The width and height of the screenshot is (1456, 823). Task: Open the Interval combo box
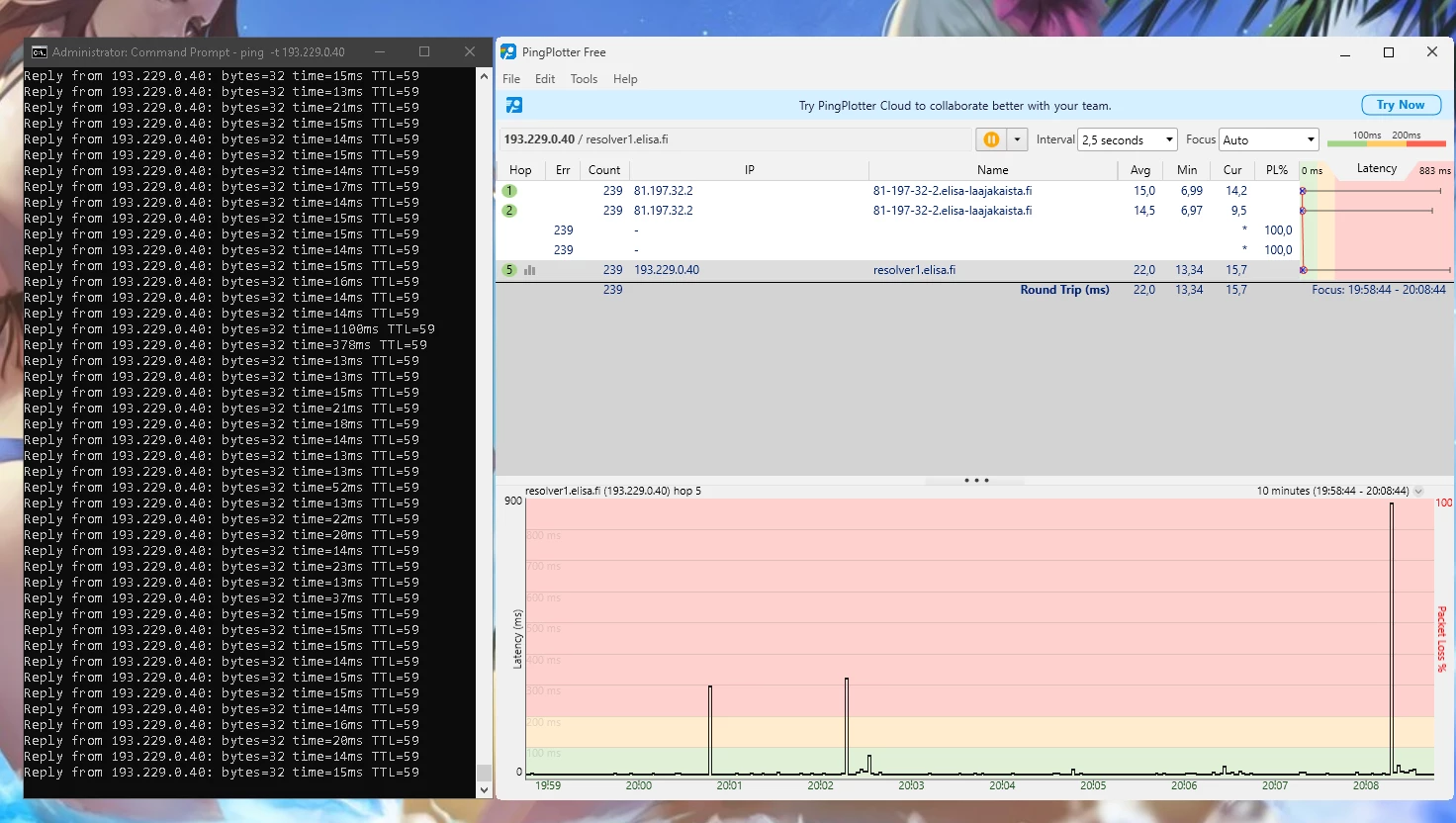1128,139
